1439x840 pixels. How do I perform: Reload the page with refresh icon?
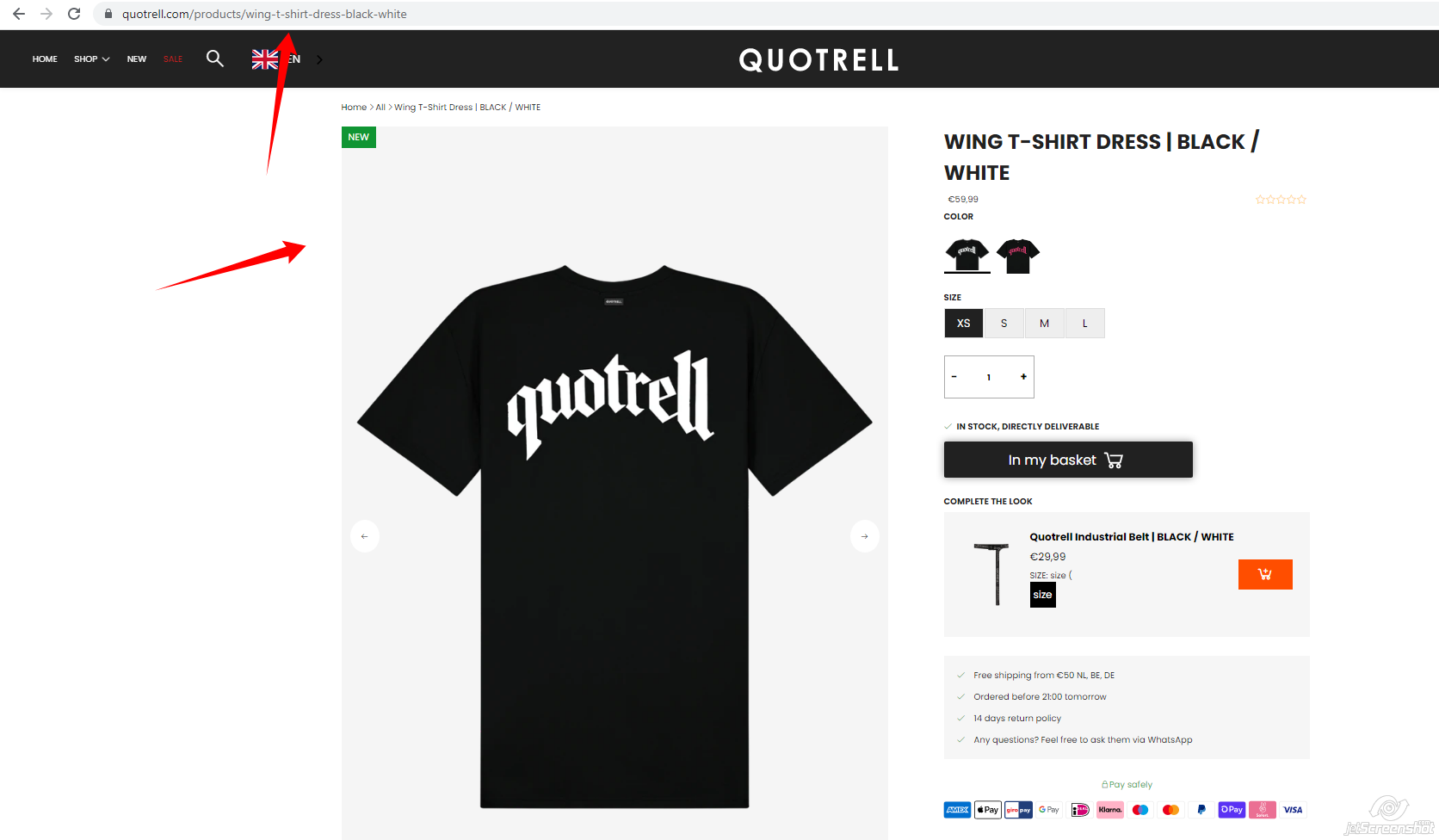coord(74,14)
